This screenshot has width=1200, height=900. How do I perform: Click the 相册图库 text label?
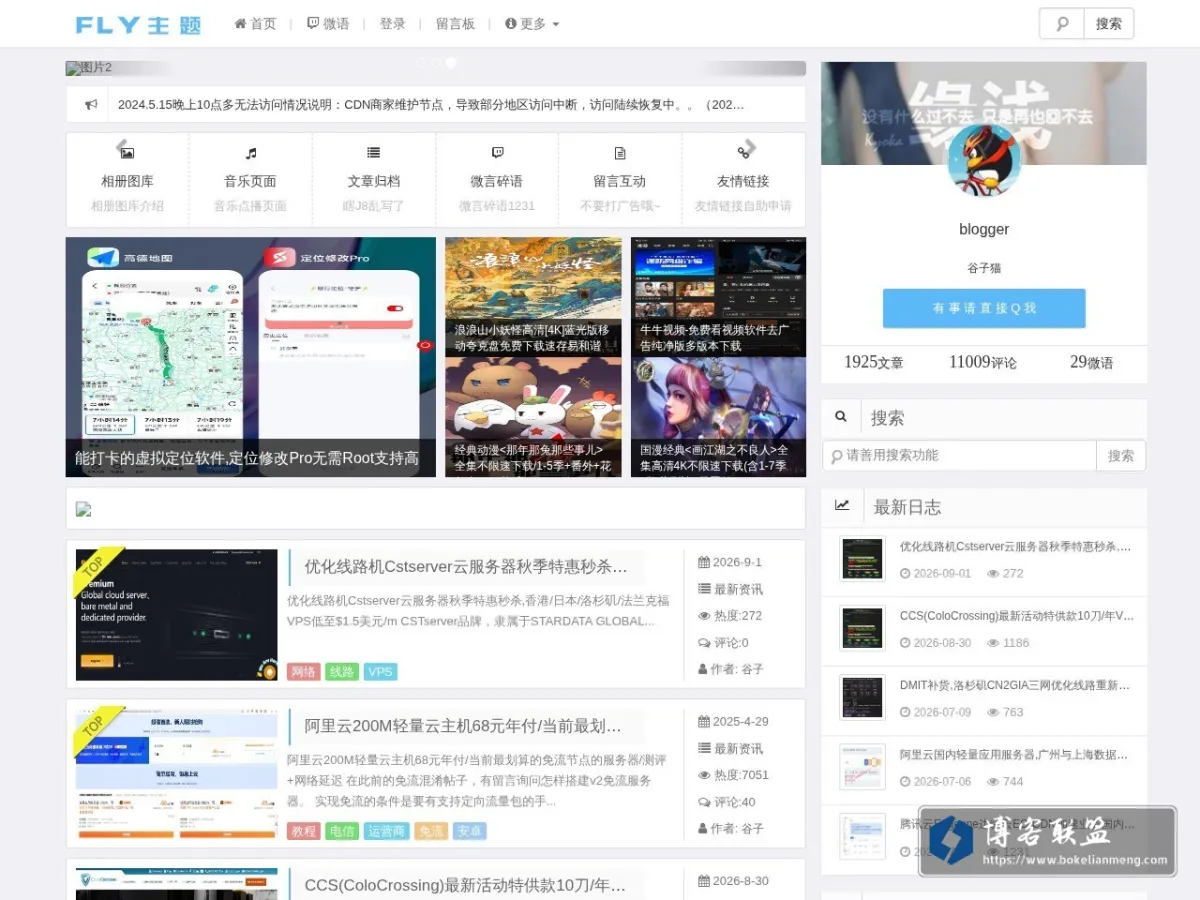click(x=127, y=181)
